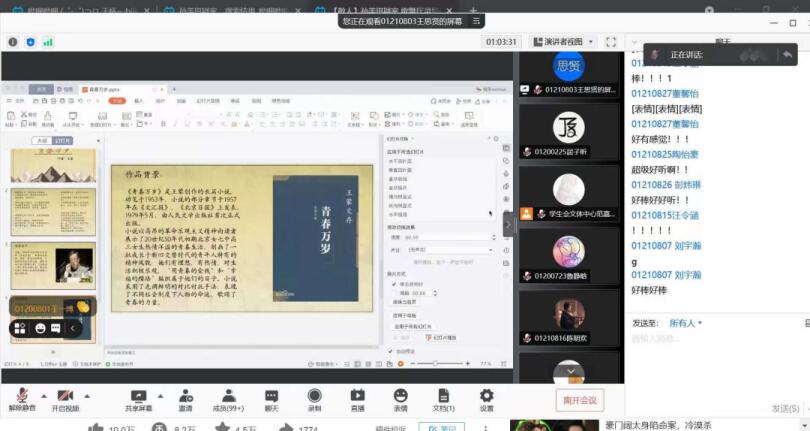Open the emoji reactions icon

pyautogui.click(x=400, y=395)
